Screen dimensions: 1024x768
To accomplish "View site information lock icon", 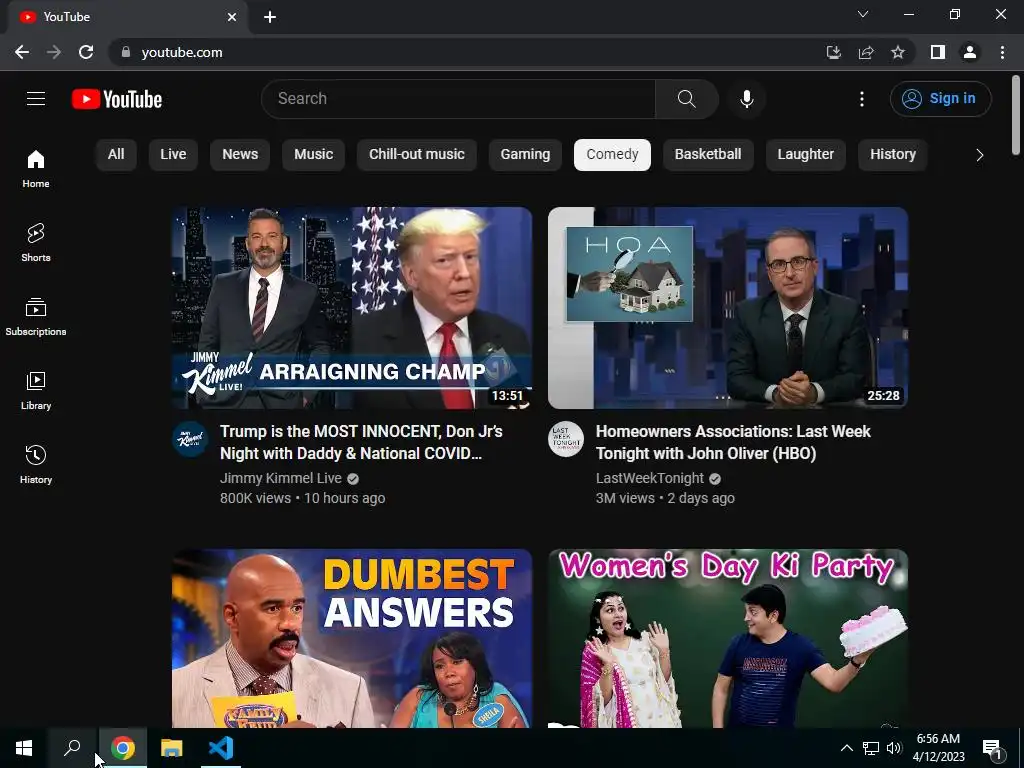I will (126, 52).
